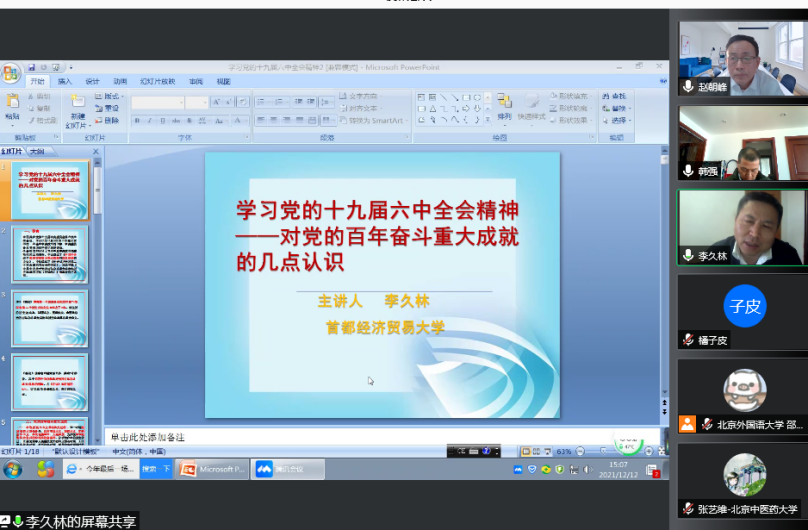808x530 pixels.
Task: Click the Office button in PowerPoint
Action: (10, 73)
